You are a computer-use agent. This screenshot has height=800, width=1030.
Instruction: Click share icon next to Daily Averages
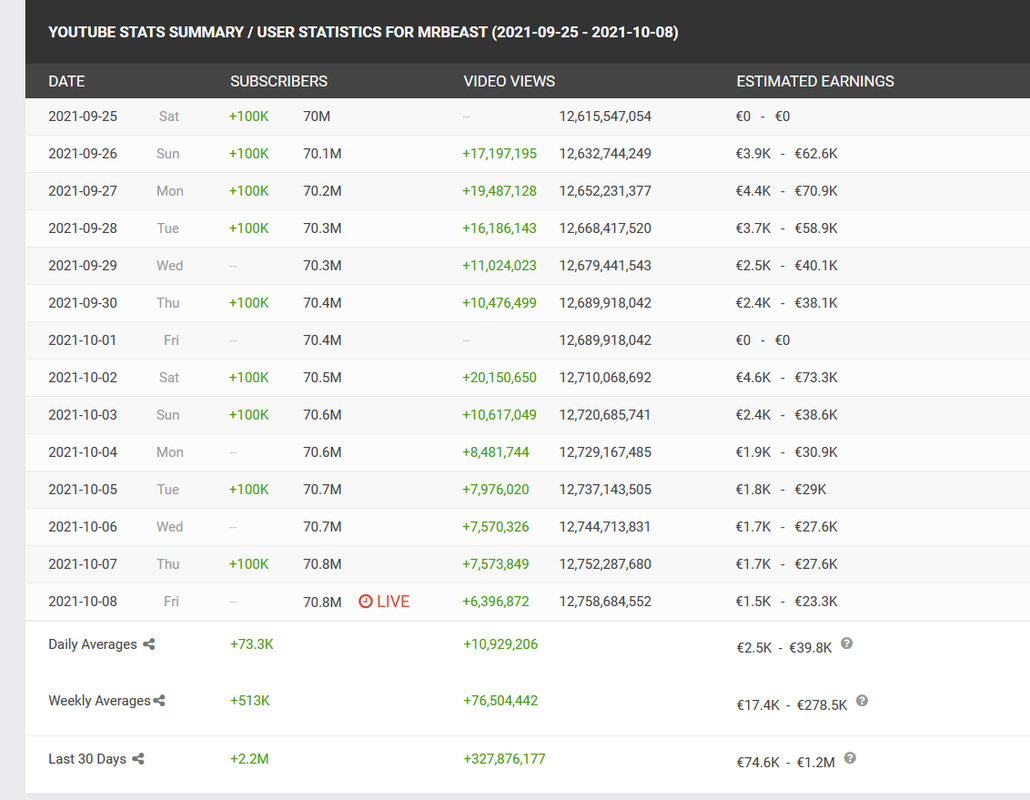[x=149, y=644]
